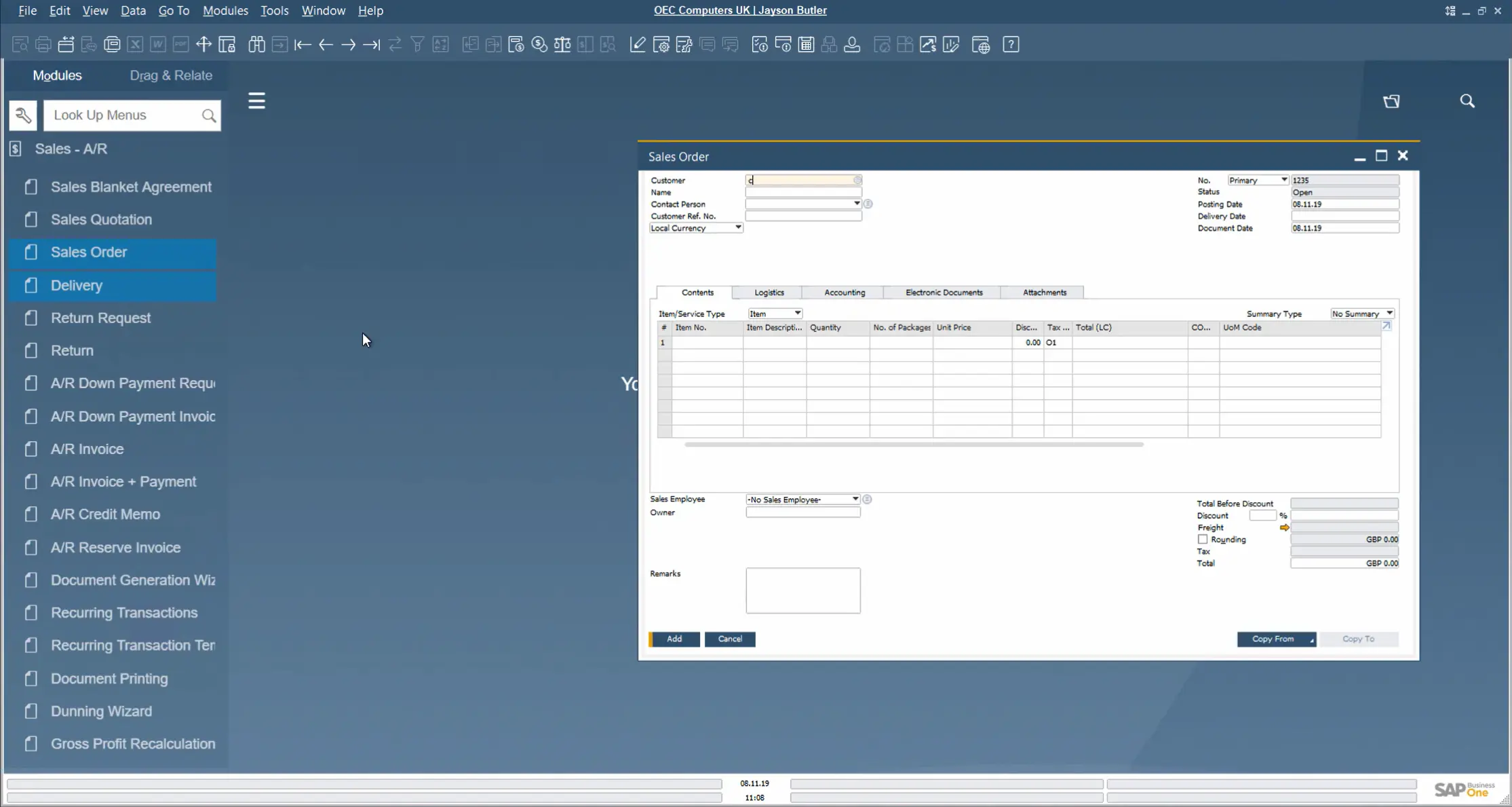The image size is (1512, 807).
Task: Go to first data record icon
Action: point(303,45)
